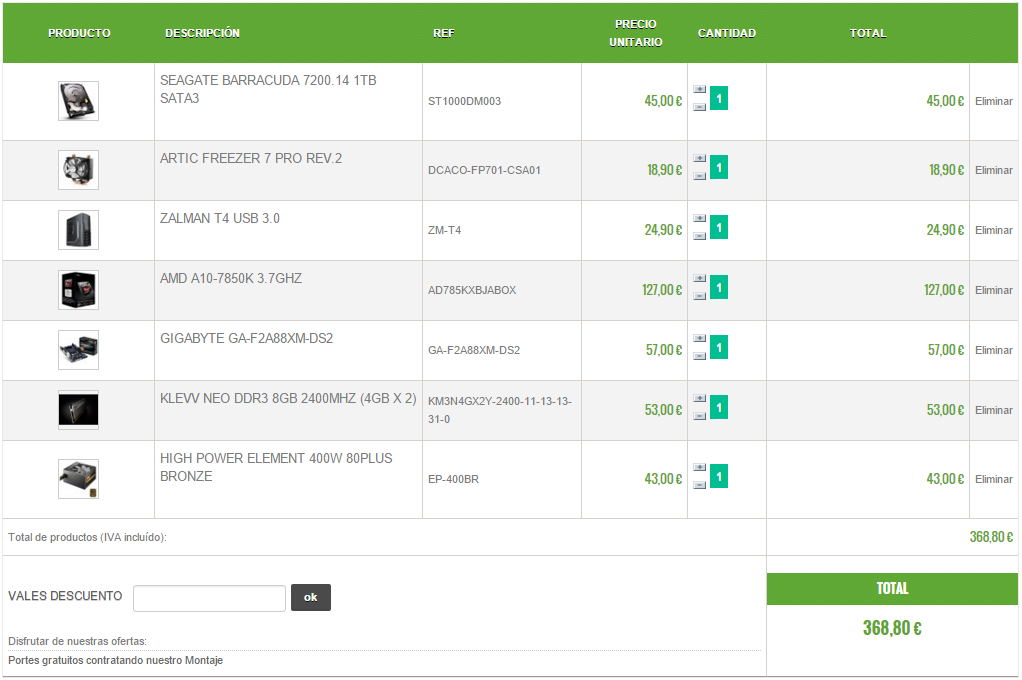The image size is (1022, 680).
Task: Increase quantity of Artic Freezer 7 Pro
Action: [699, 158]
